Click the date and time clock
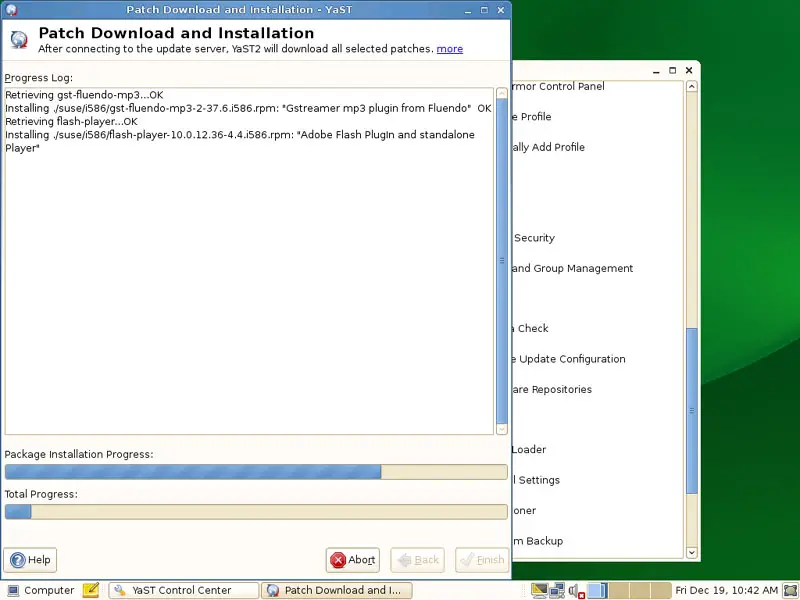The height and width of the screenshot is (600, 800). [726, 590]
